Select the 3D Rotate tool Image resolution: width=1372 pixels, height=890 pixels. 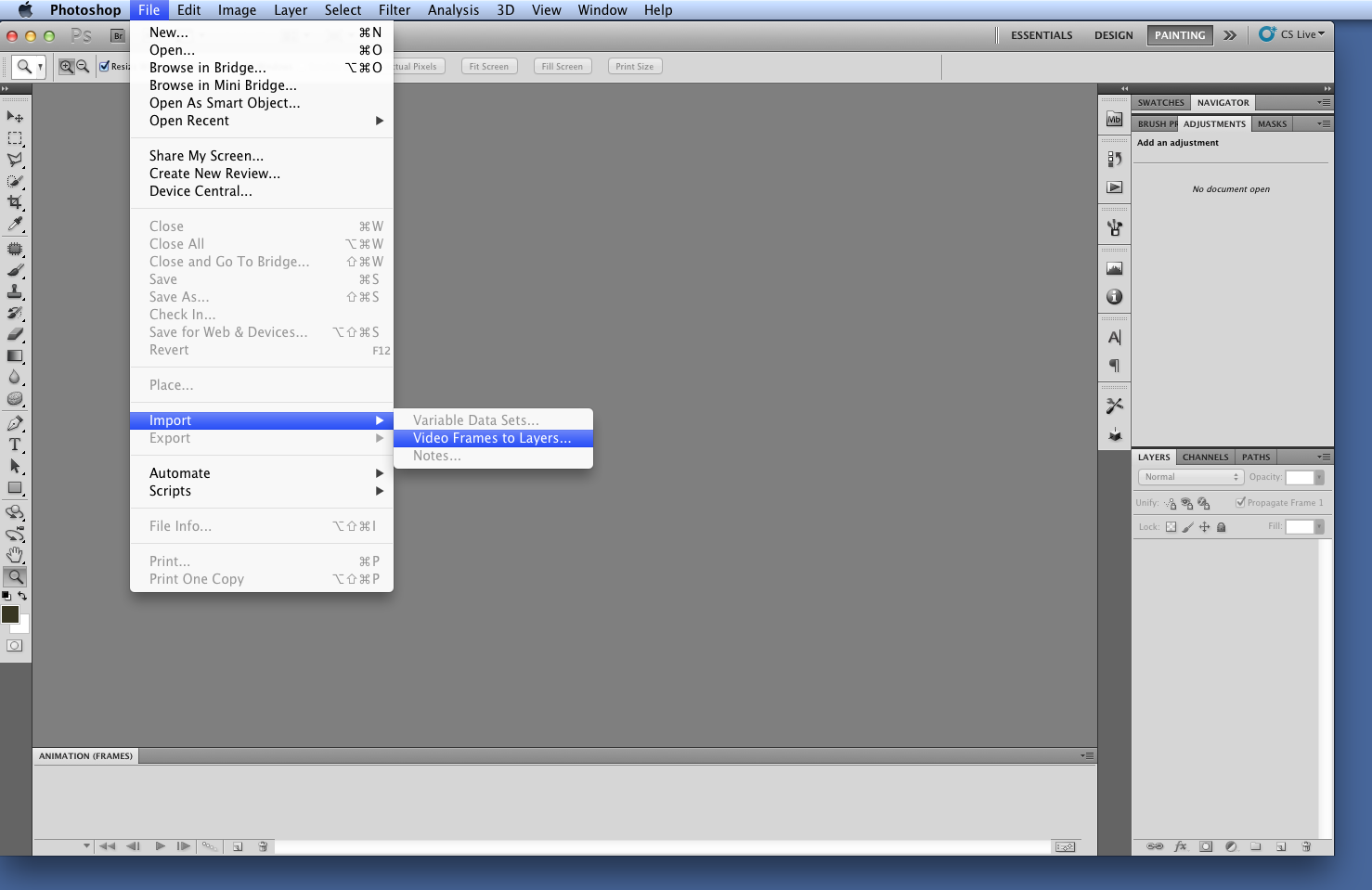click(15, 512)
